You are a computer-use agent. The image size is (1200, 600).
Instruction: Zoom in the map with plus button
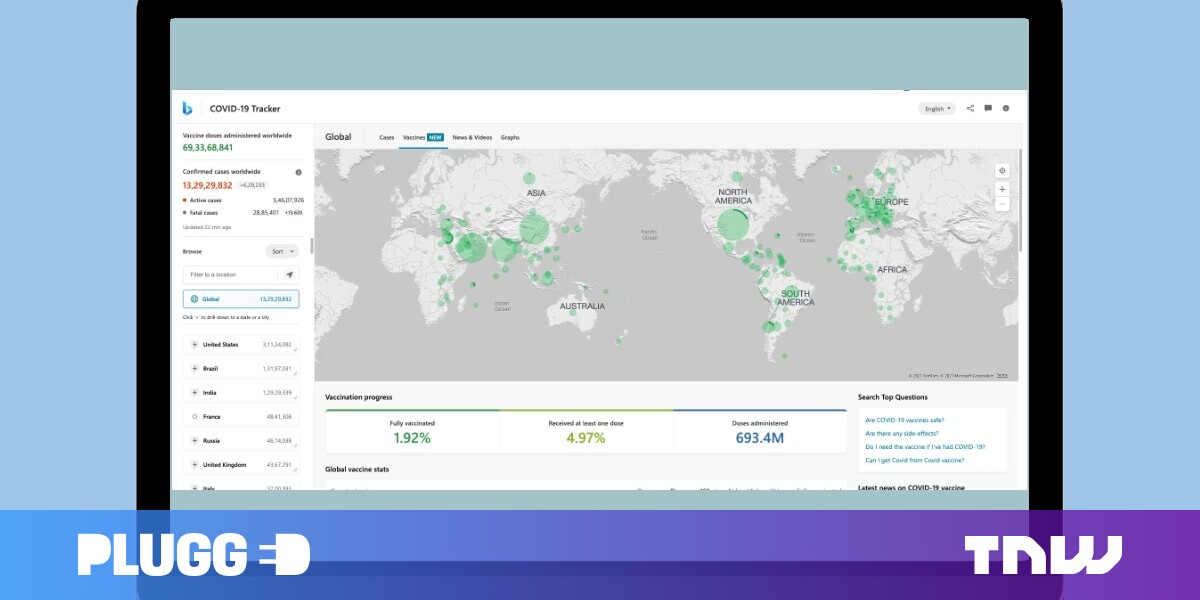(x=1002, y=189)
